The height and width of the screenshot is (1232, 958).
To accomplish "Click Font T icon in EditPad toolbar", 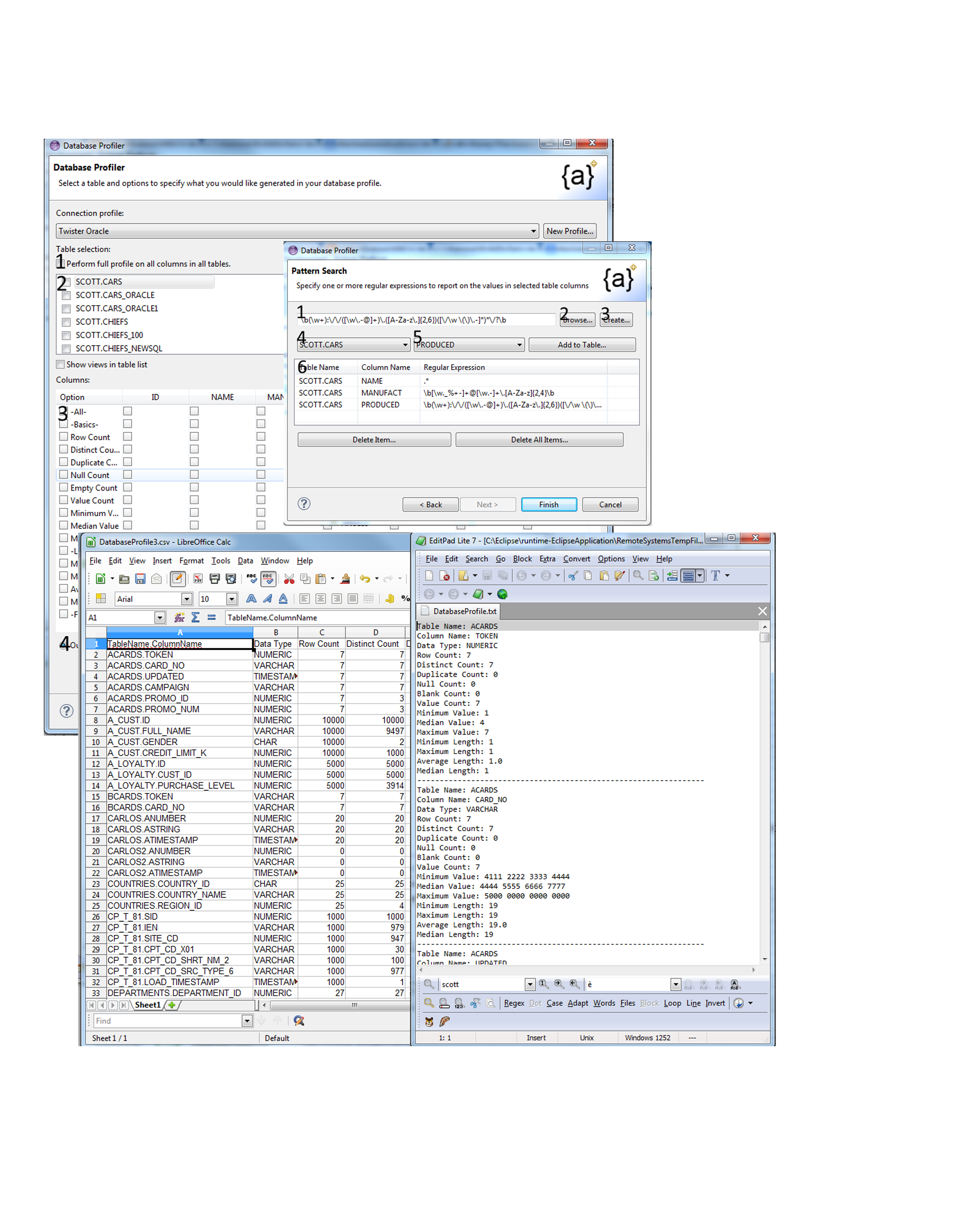I will (716, 575).
